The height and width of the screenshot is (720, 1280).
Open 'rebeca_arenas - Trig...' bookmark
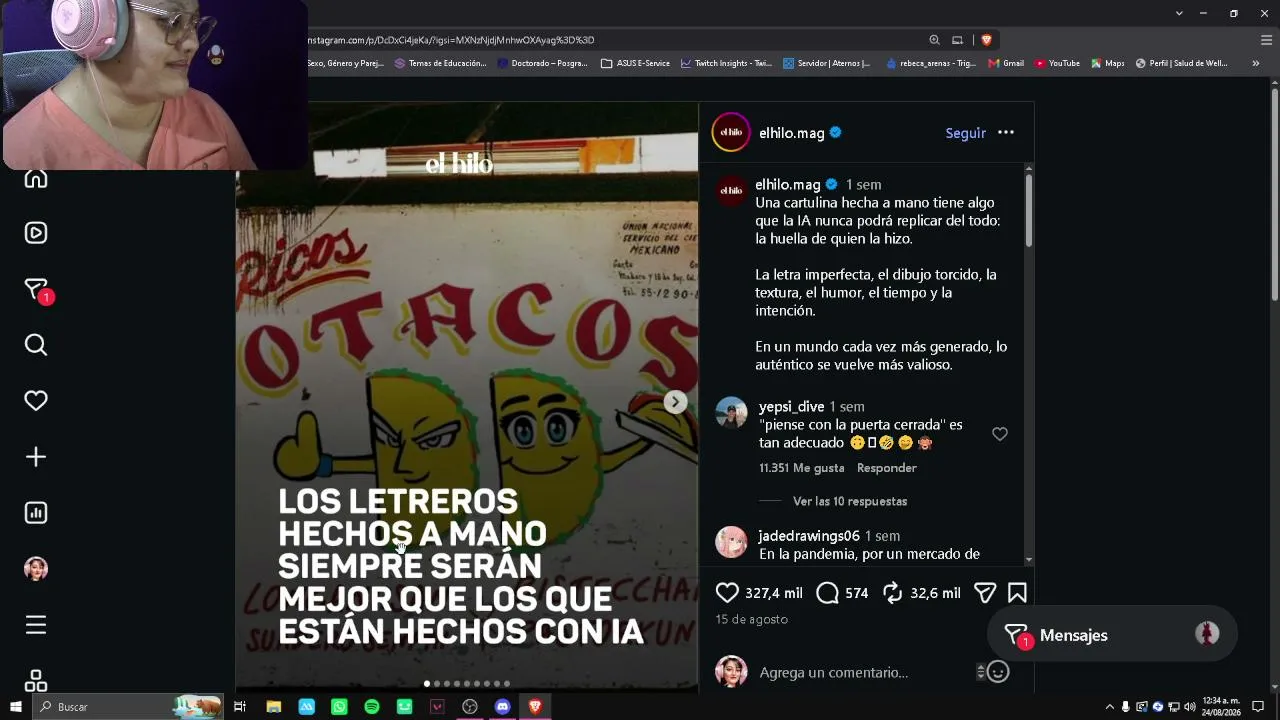[x=931, y=63]
